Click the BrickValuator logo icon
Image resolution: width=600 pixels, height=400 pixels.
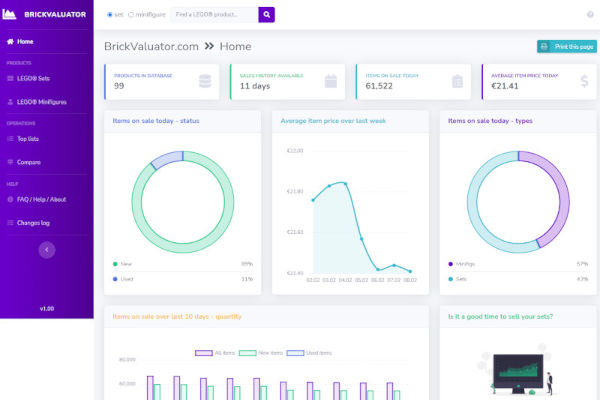coord(9,14)
